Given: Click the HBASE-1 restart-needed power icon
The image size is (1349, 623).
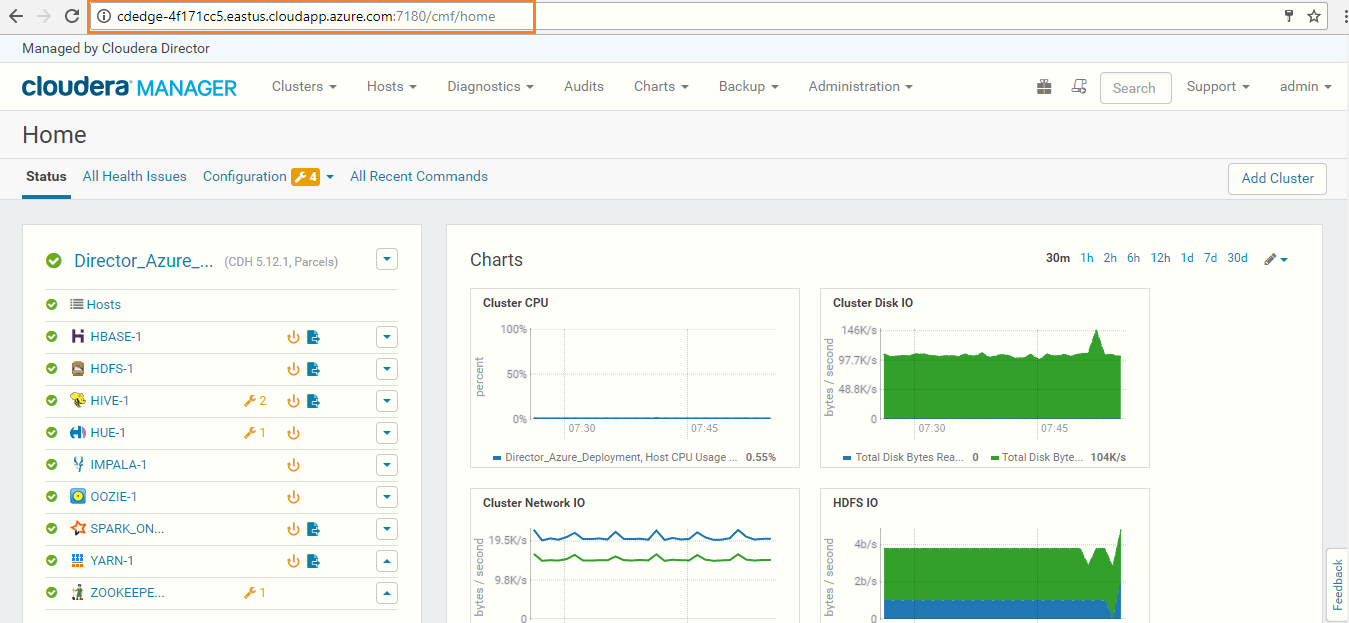Looking at the screenshot, I should click(x=293, y=337).
